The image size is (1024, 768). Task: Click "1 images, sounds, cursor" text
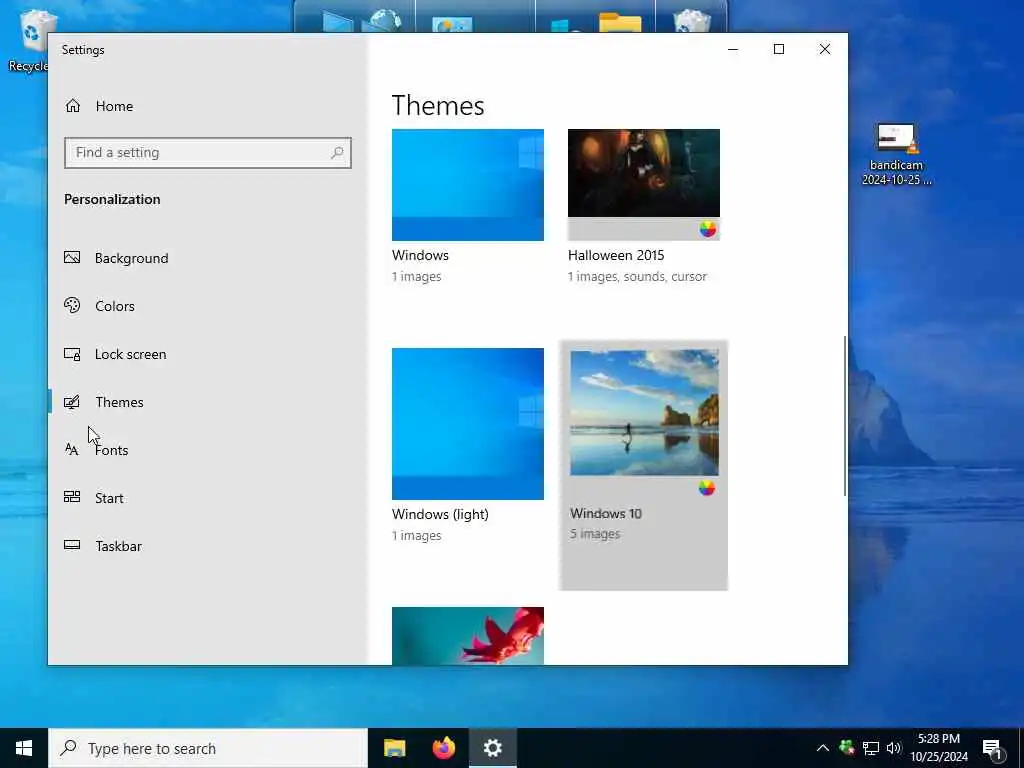click(x=637, y=277)
